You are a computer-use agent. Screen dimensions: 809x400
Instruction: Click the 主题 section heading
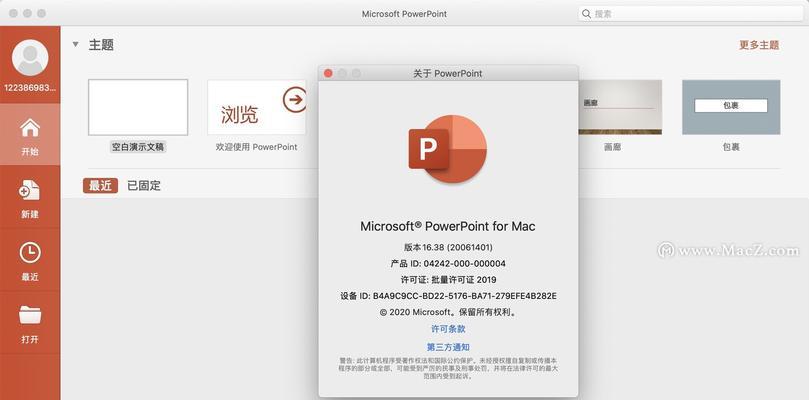point(101,45)
